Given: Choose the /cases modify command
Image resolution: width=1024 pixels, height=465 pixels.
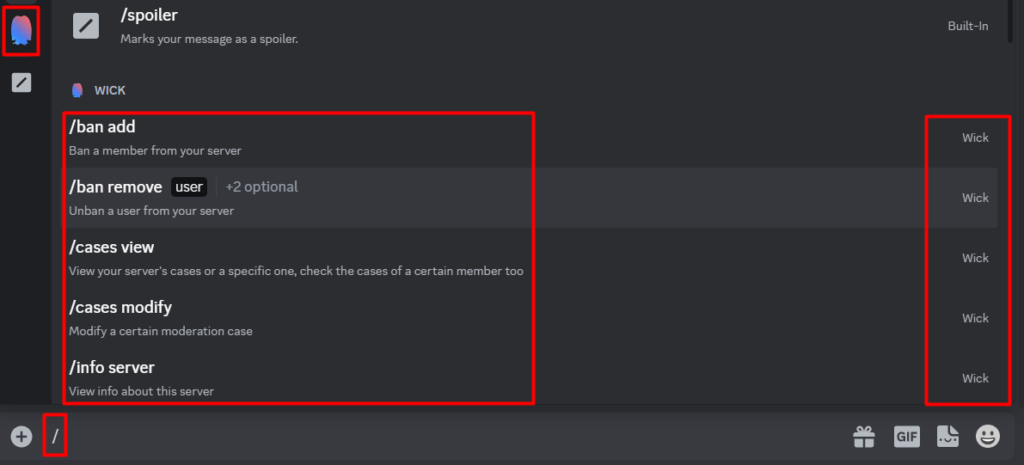Looking at the screenshot, I should (x=529, y=318).
